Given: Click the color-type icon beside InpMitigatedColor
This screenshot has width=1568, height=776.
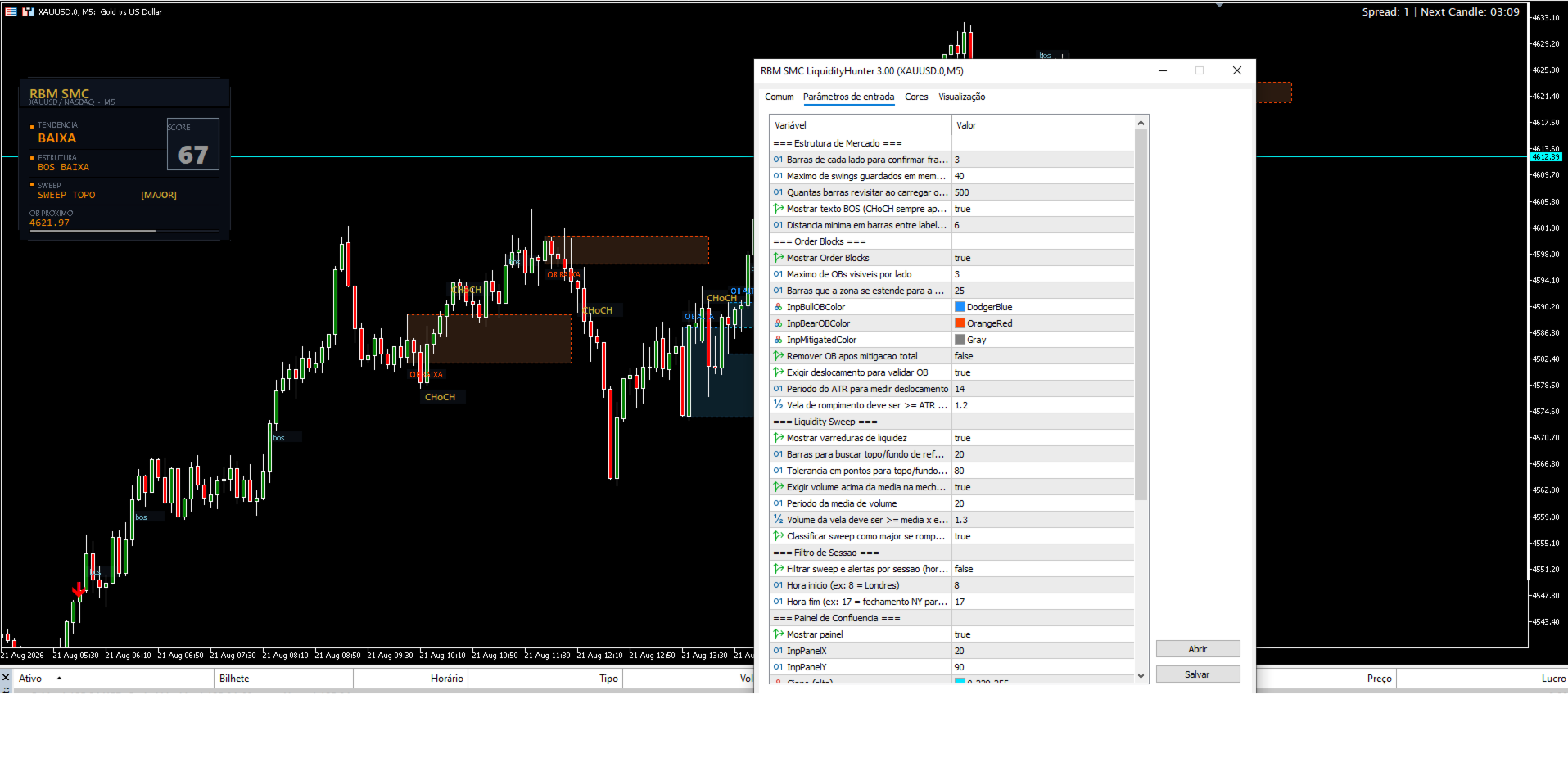Looking at the screenshot, I should click(x=778, y=340).
